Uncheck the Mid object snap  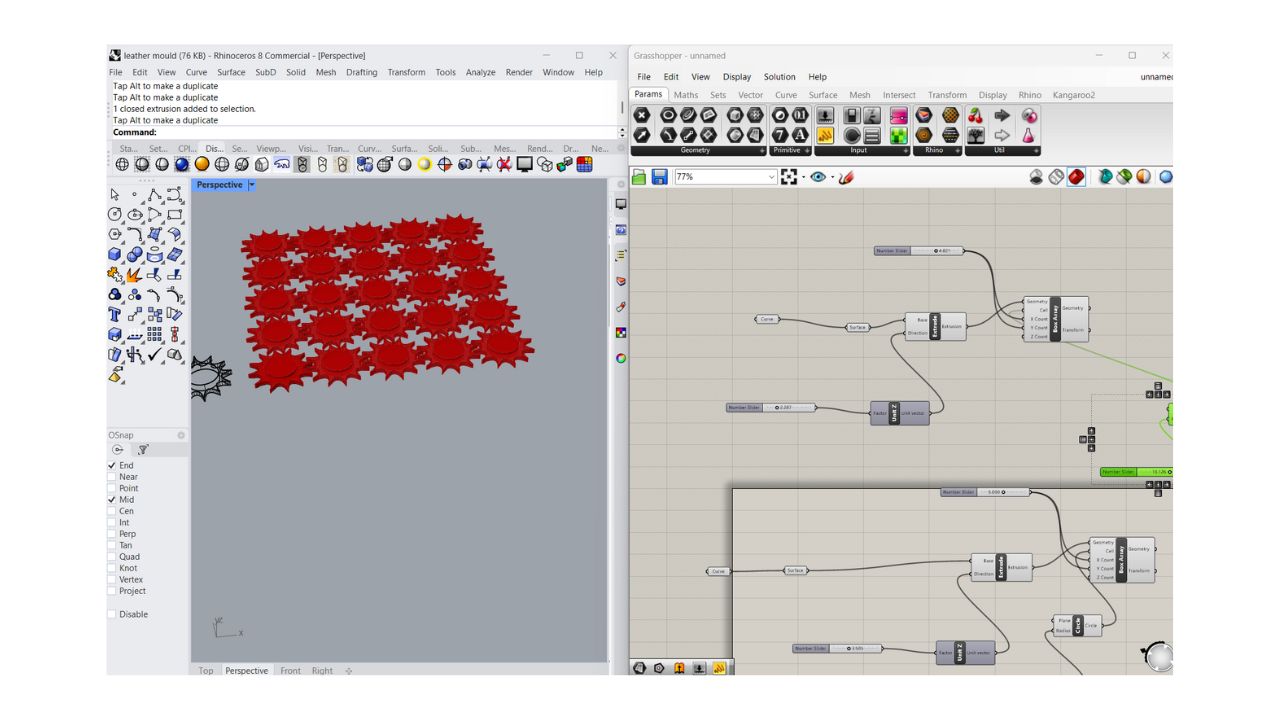[112, 500]
